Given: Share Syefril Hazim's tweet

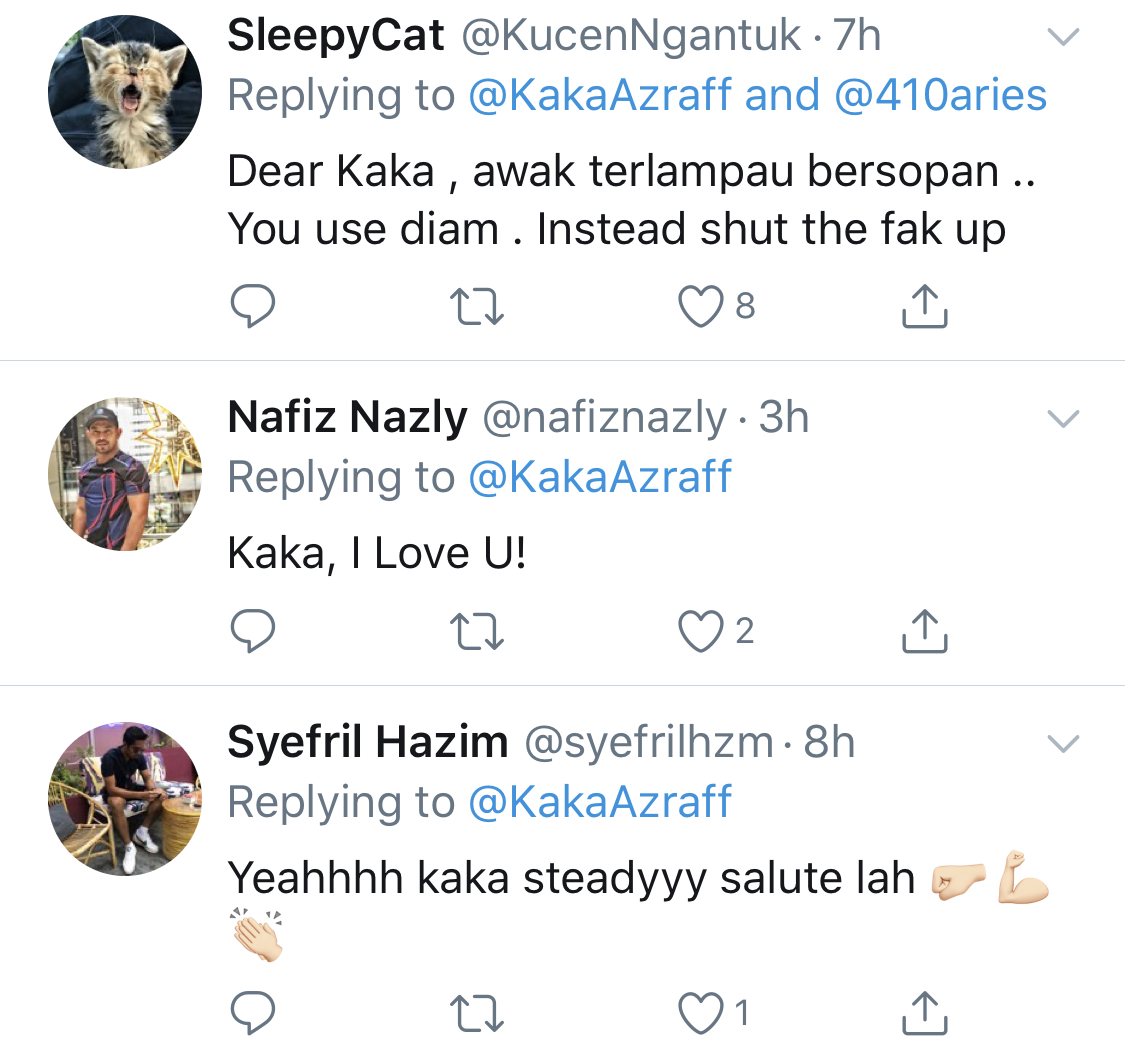Looking at the screenshot, I should pos(924,1014).
